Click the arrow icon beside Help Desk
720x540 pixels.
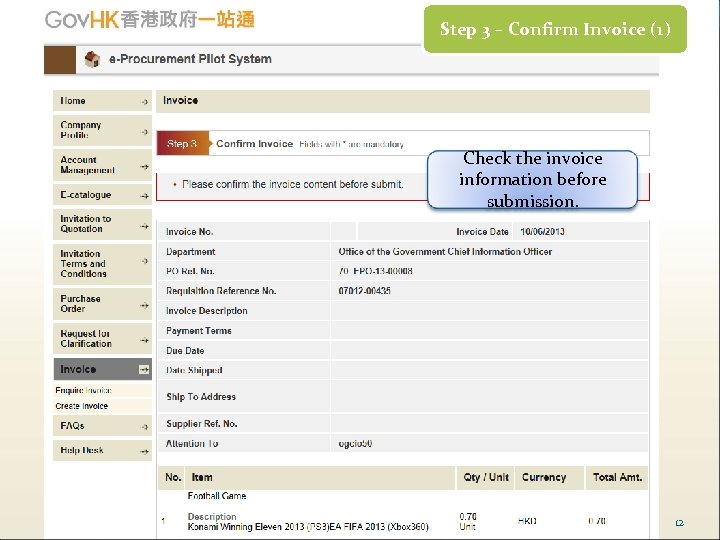click(145, 450)
